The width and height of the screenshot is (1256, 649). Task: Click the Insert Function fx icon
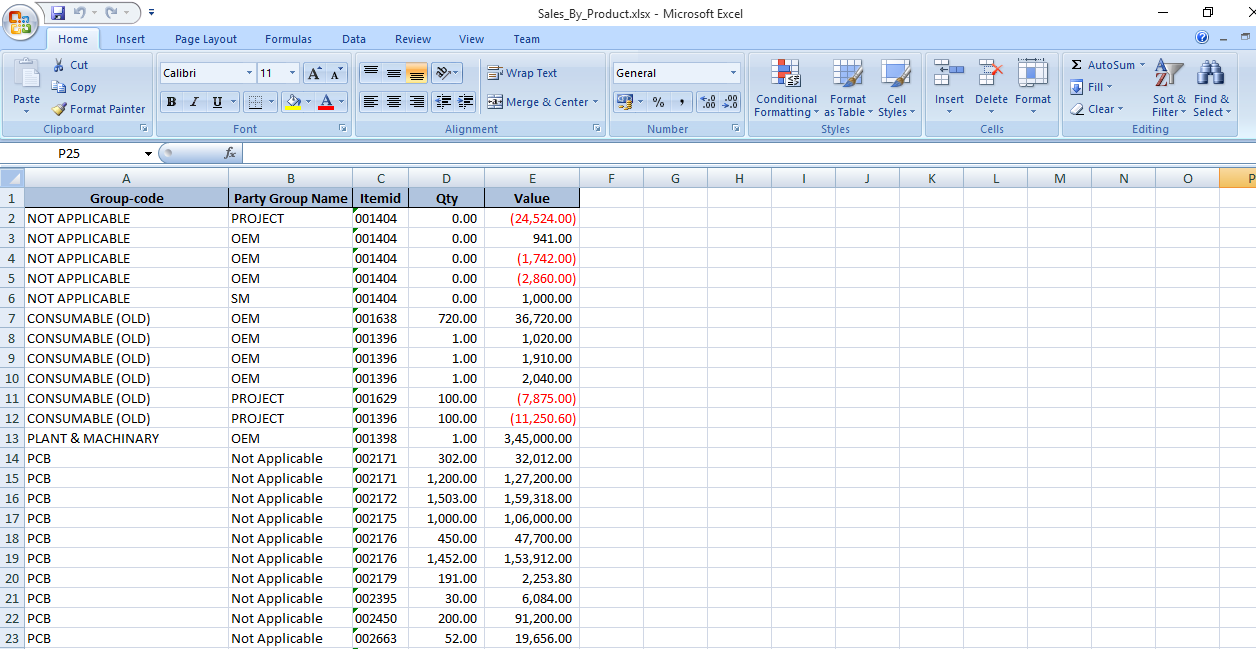pyautogui.click(x=230, y=153)
